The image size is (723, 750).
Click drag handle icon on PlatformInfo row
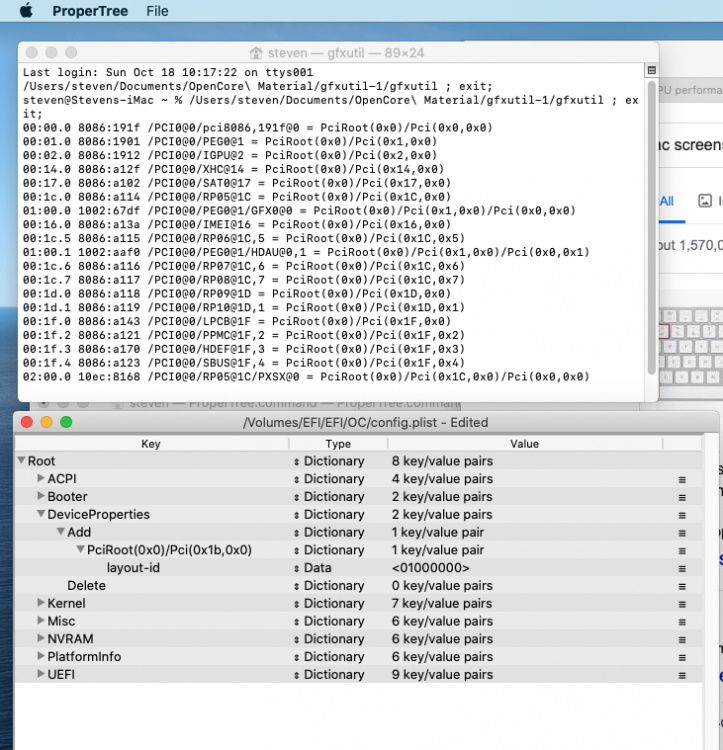click(682, 658)
